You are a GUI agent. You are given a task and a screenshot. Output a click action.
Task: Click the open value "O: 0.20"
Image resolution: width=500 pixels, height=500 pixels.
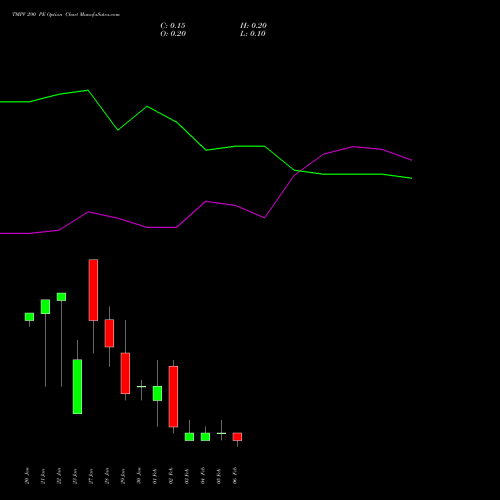tap(173, 34)
